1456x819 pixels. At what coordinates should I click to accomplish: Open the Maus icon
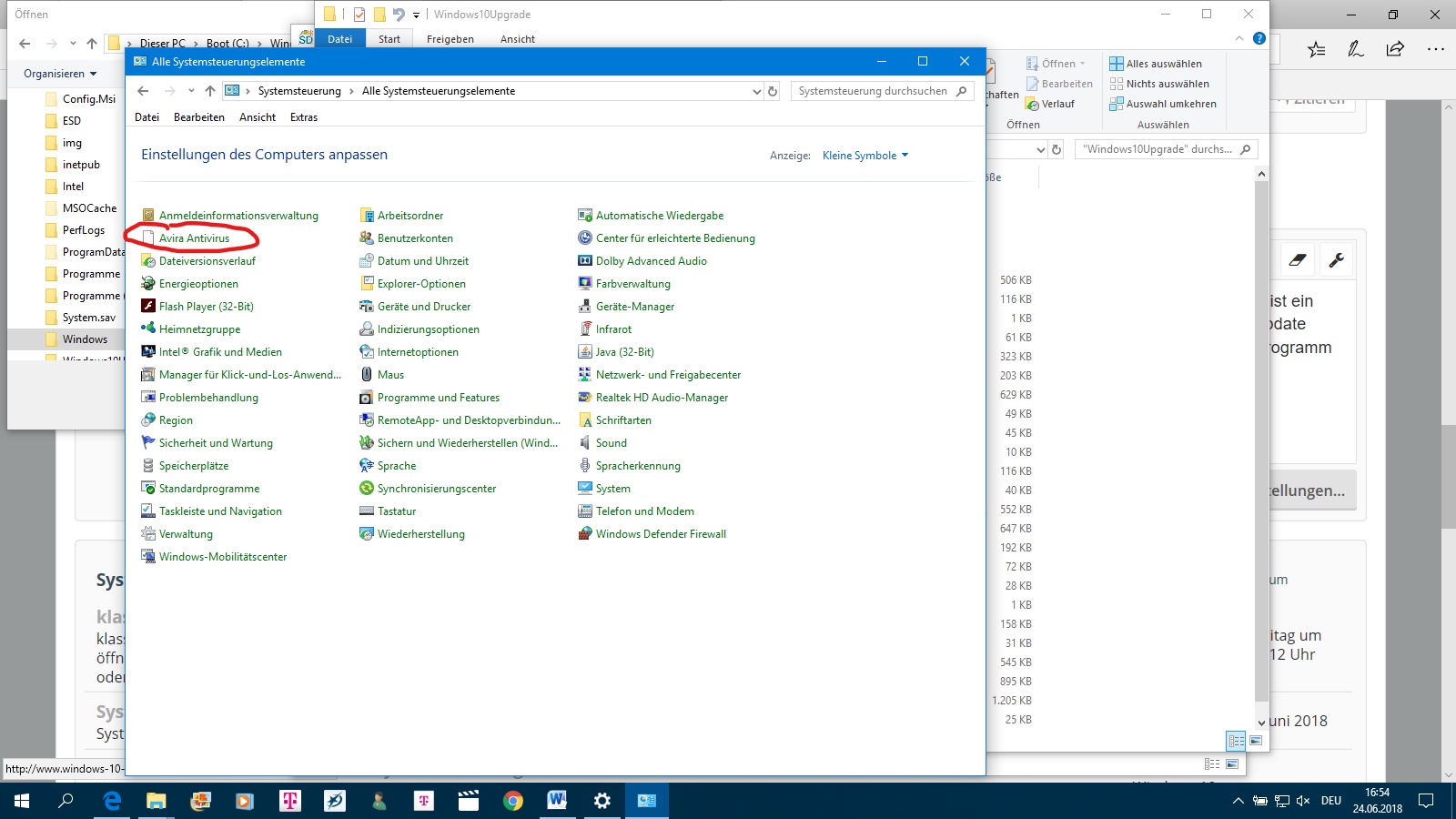point(367,375)
